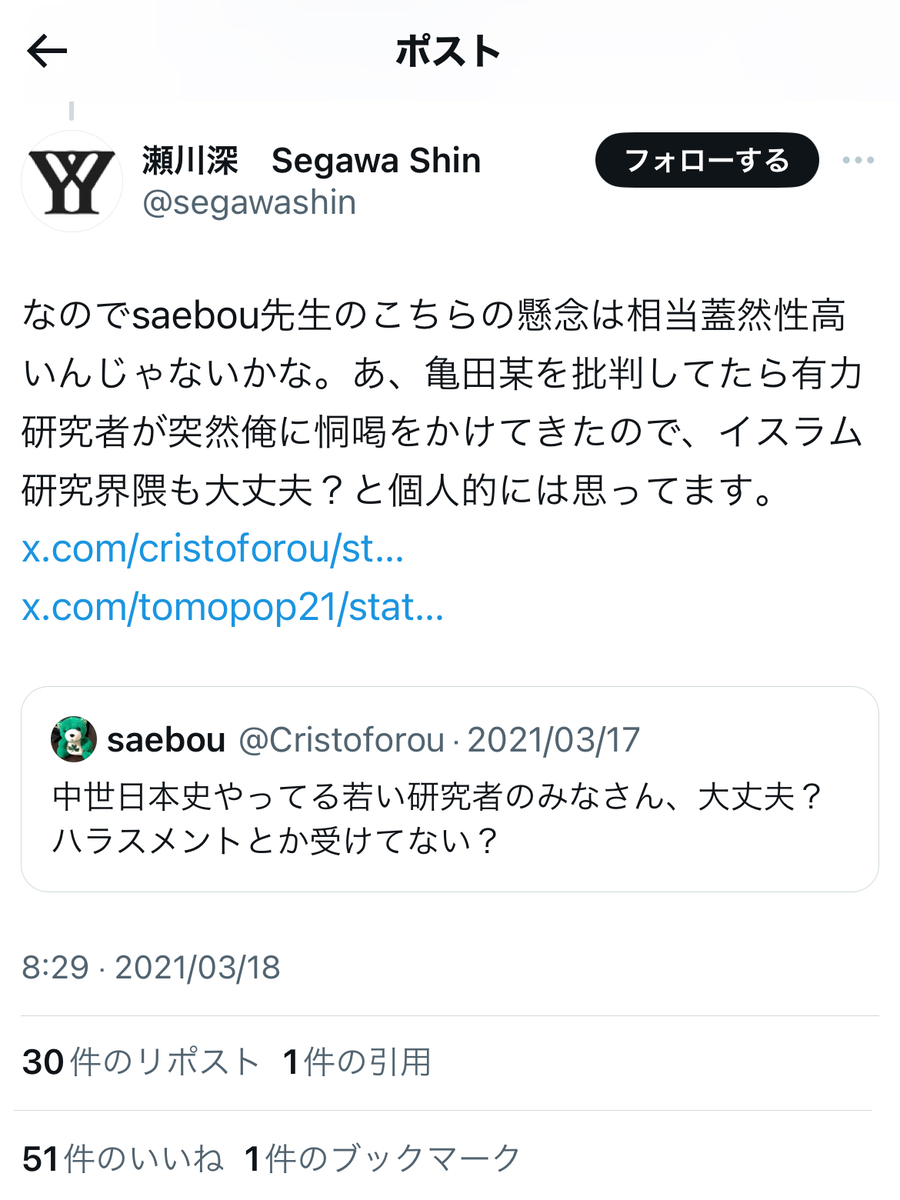The height and width of the screenshot is (1200, 900).
Task: Tap saebou's green bear avatar
Action: [x=73, y=740]
